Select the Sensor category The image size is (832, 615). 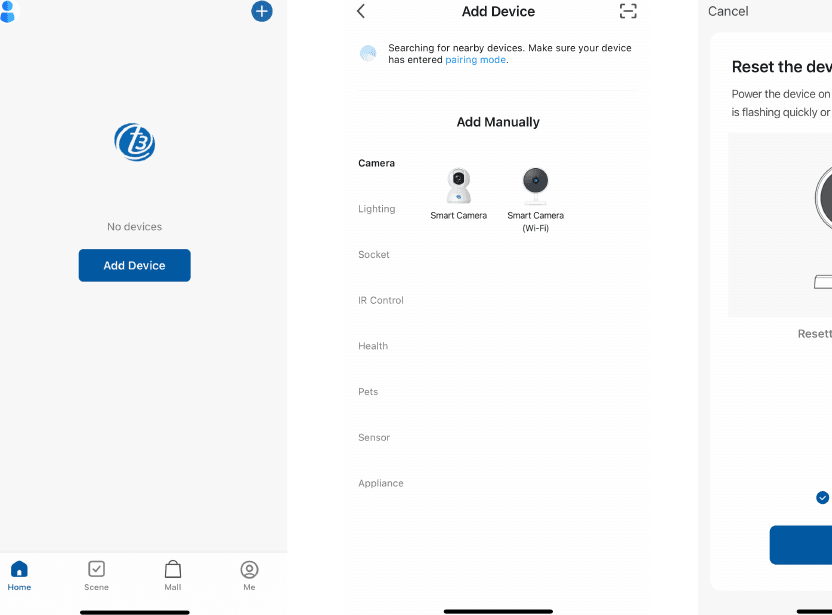point(374,437)
